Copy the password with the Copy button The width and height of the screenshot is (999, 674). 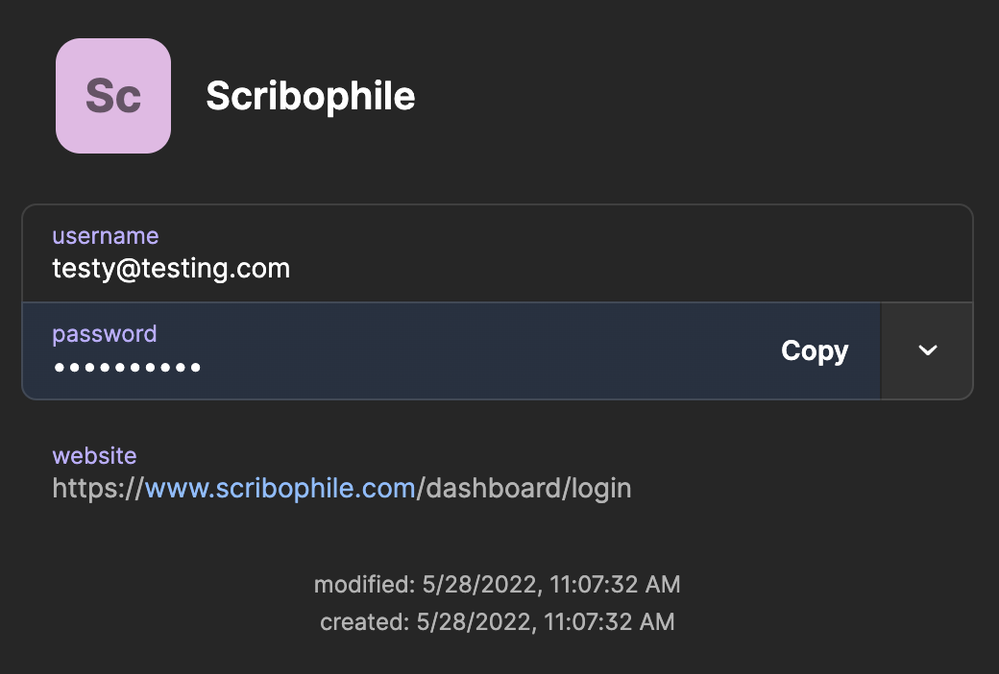point(814,351)
